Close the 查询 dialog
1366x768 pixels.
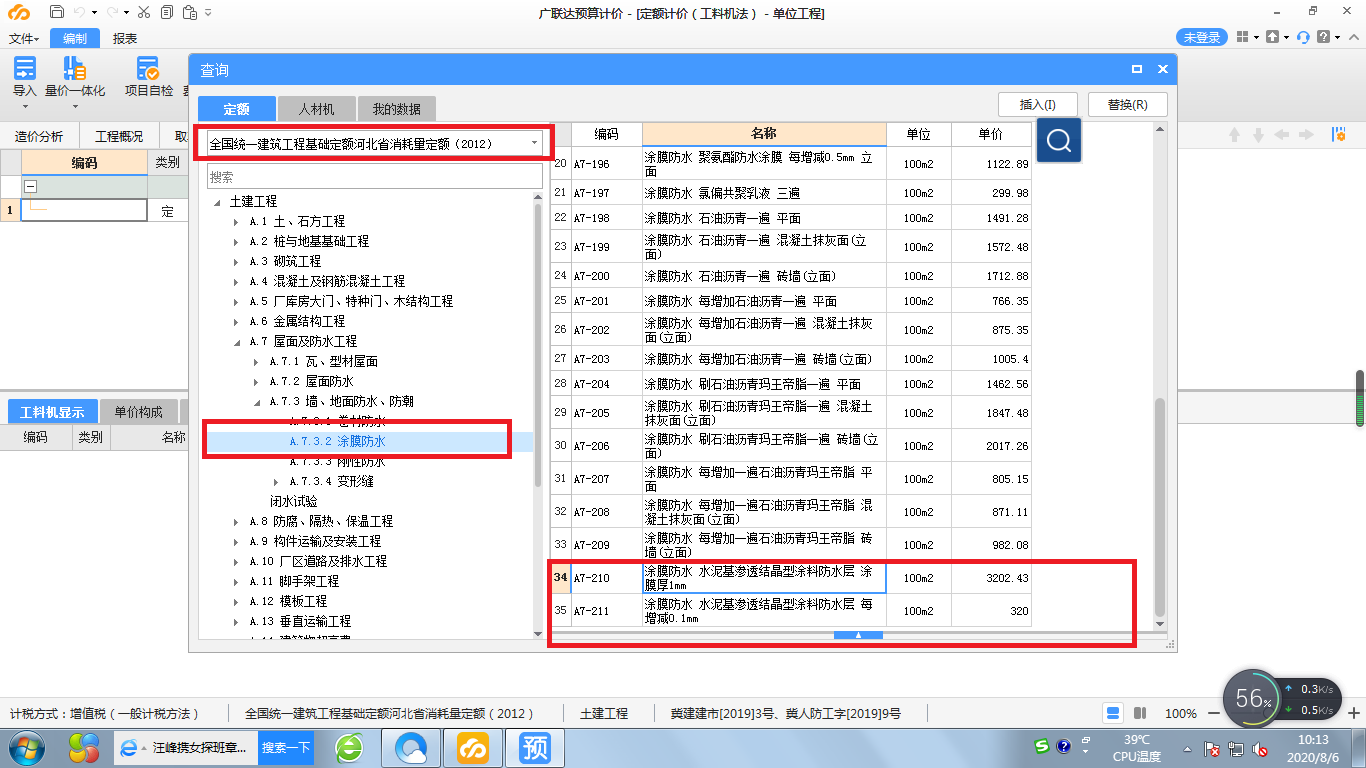coord(1162,70)
